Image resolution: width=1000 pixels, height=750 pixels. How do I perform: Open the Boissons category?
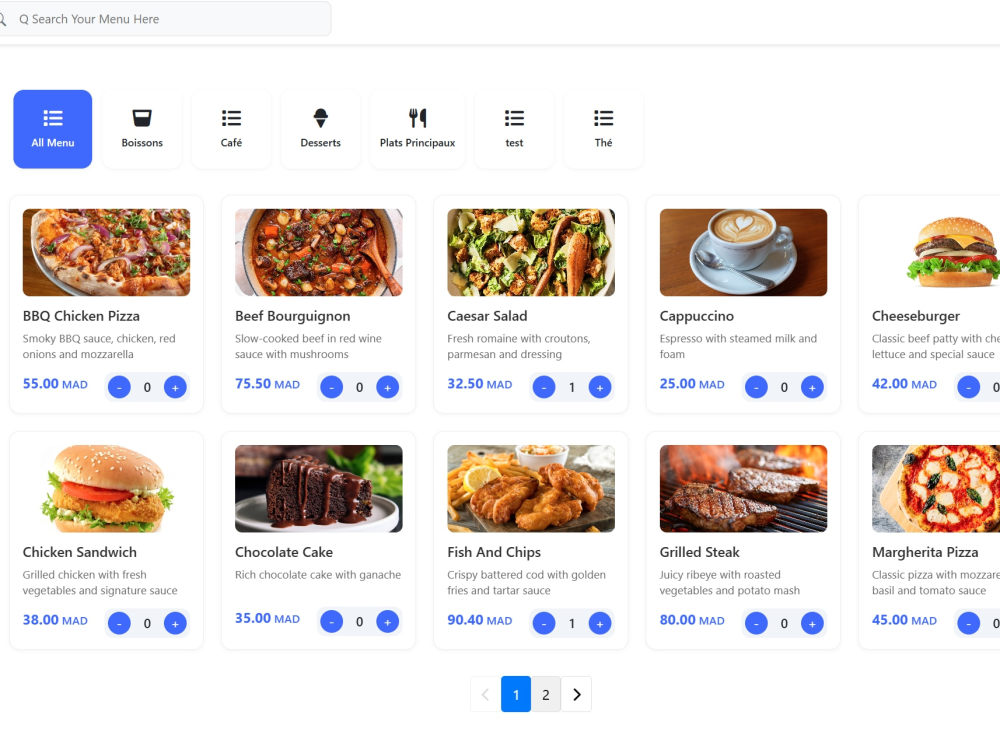click(142, 129)
